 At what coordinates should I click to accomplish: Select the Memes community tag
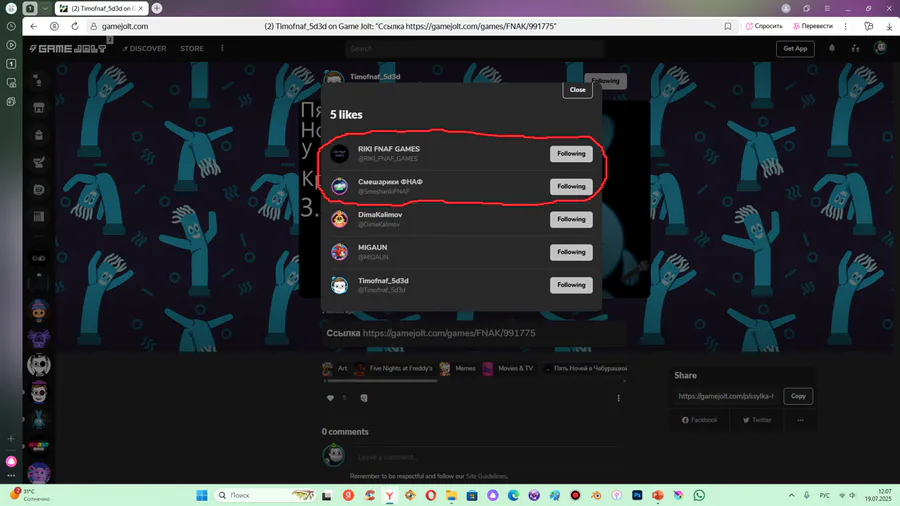(458, 368)
